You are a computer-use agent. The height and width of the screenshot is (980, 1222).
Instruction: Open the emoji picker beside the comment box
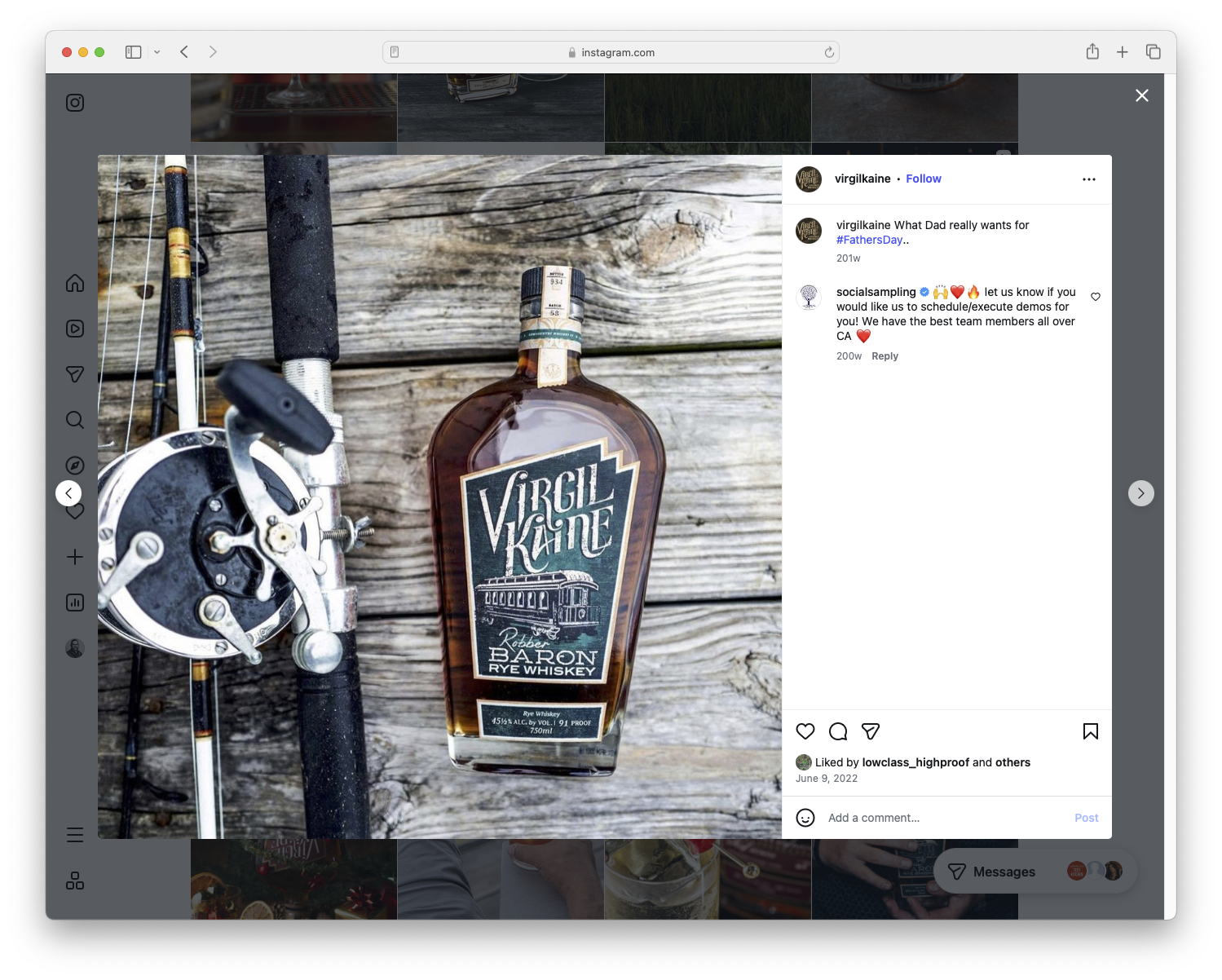(805, 817)
